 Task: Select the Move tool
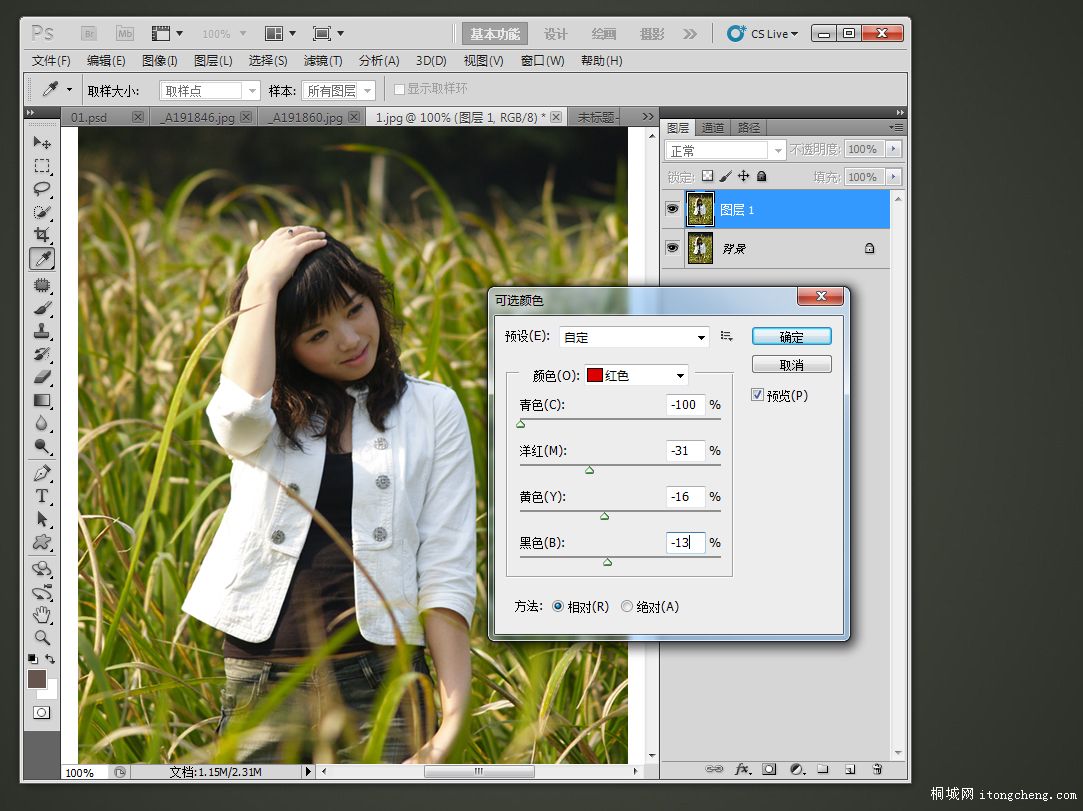pyautogui.click(x=42, y=143)
